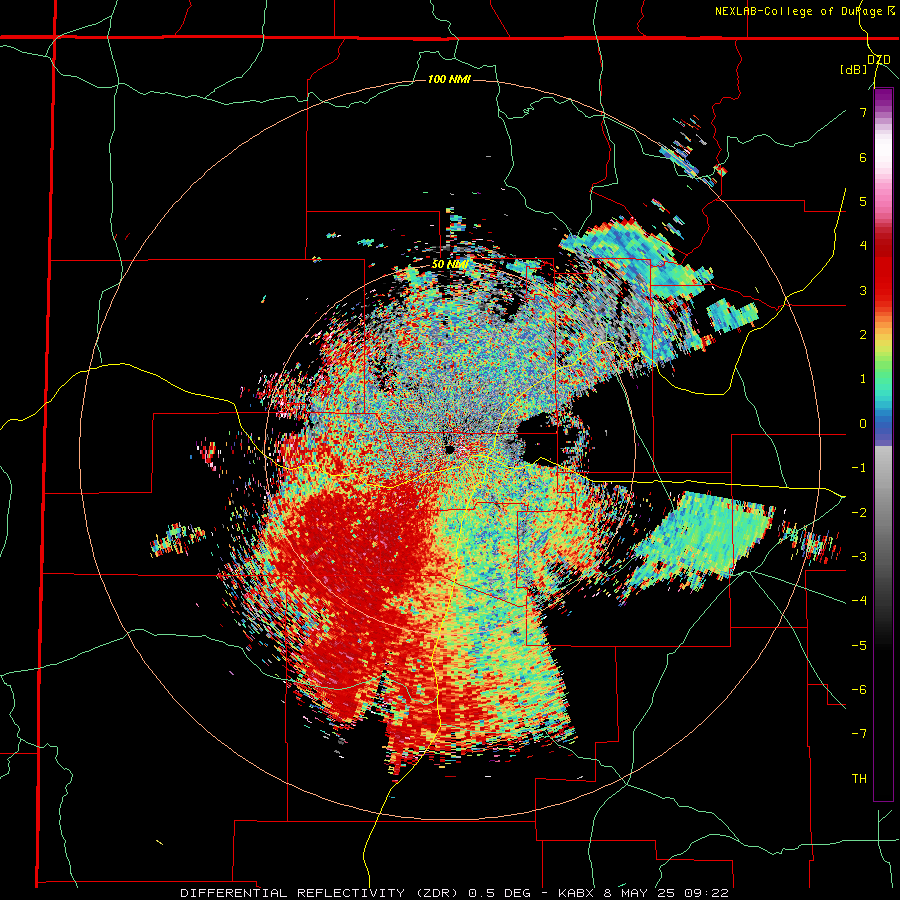Image resolution: width=900 pixels, height=900 pixels.
Task: Click the 3 value on color scale
Action: (863, 290)
